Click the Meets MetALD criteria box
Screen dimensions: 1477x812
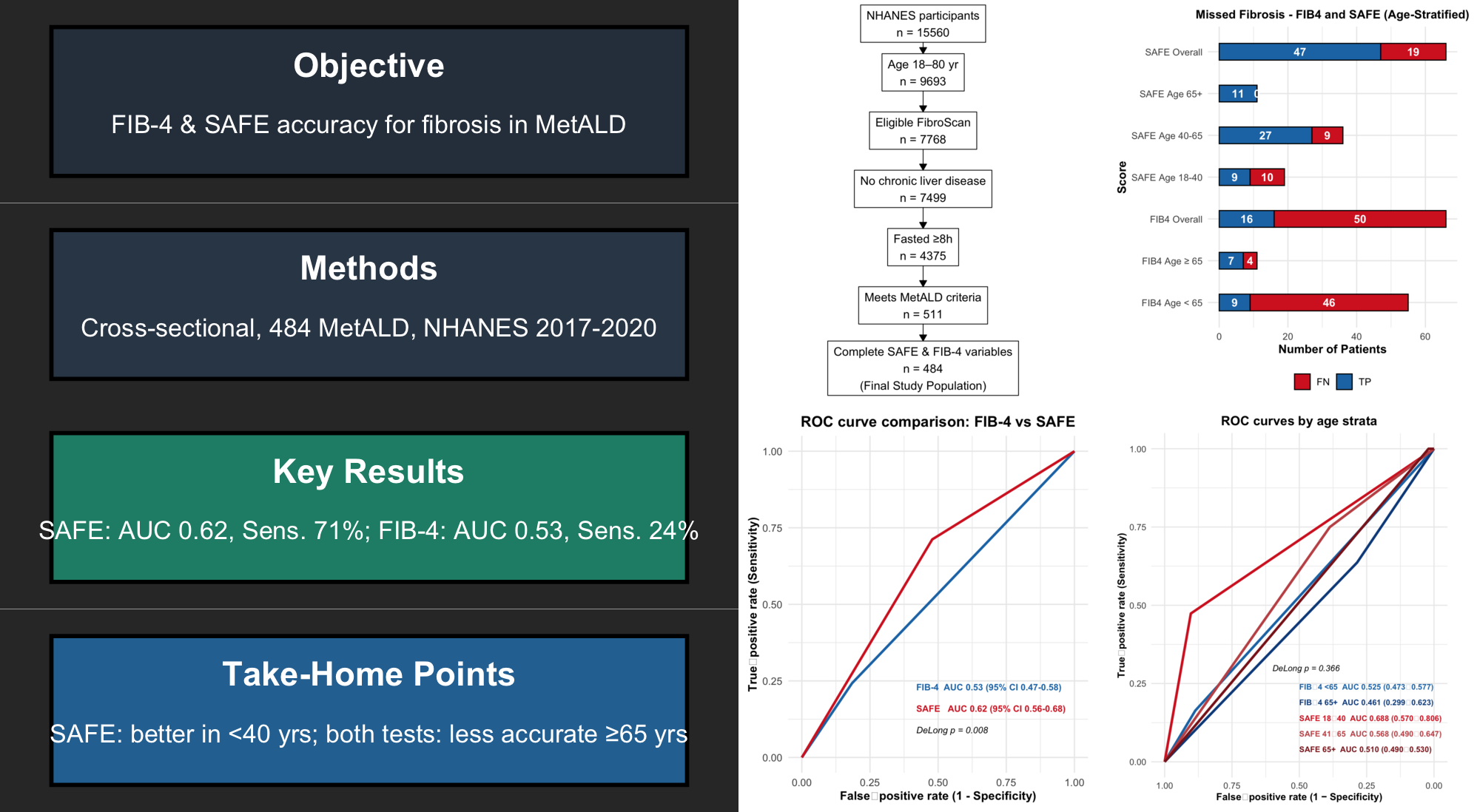(x=922, y=305)
